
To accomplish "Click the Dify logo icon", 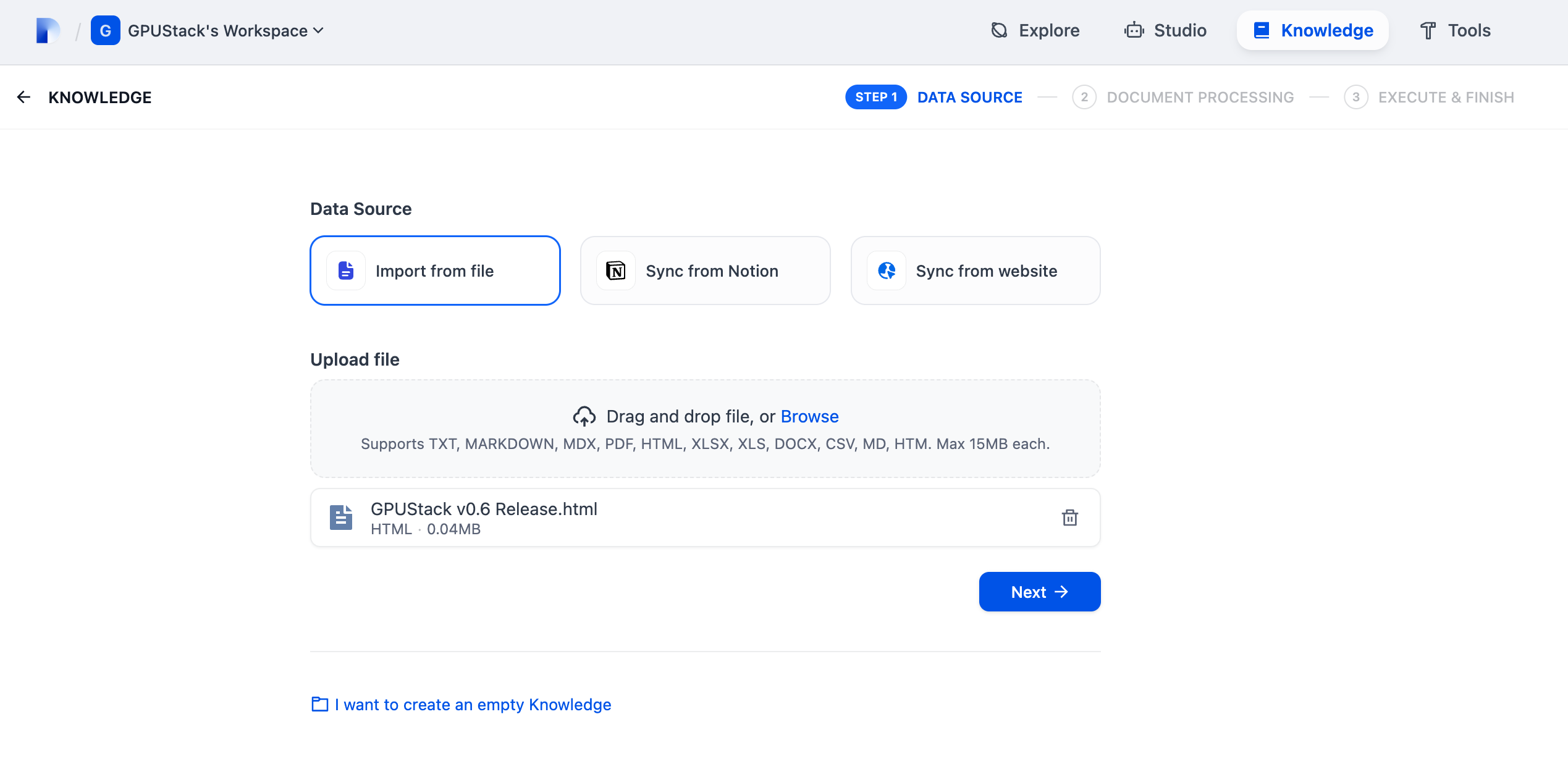I will pos(48,30).
